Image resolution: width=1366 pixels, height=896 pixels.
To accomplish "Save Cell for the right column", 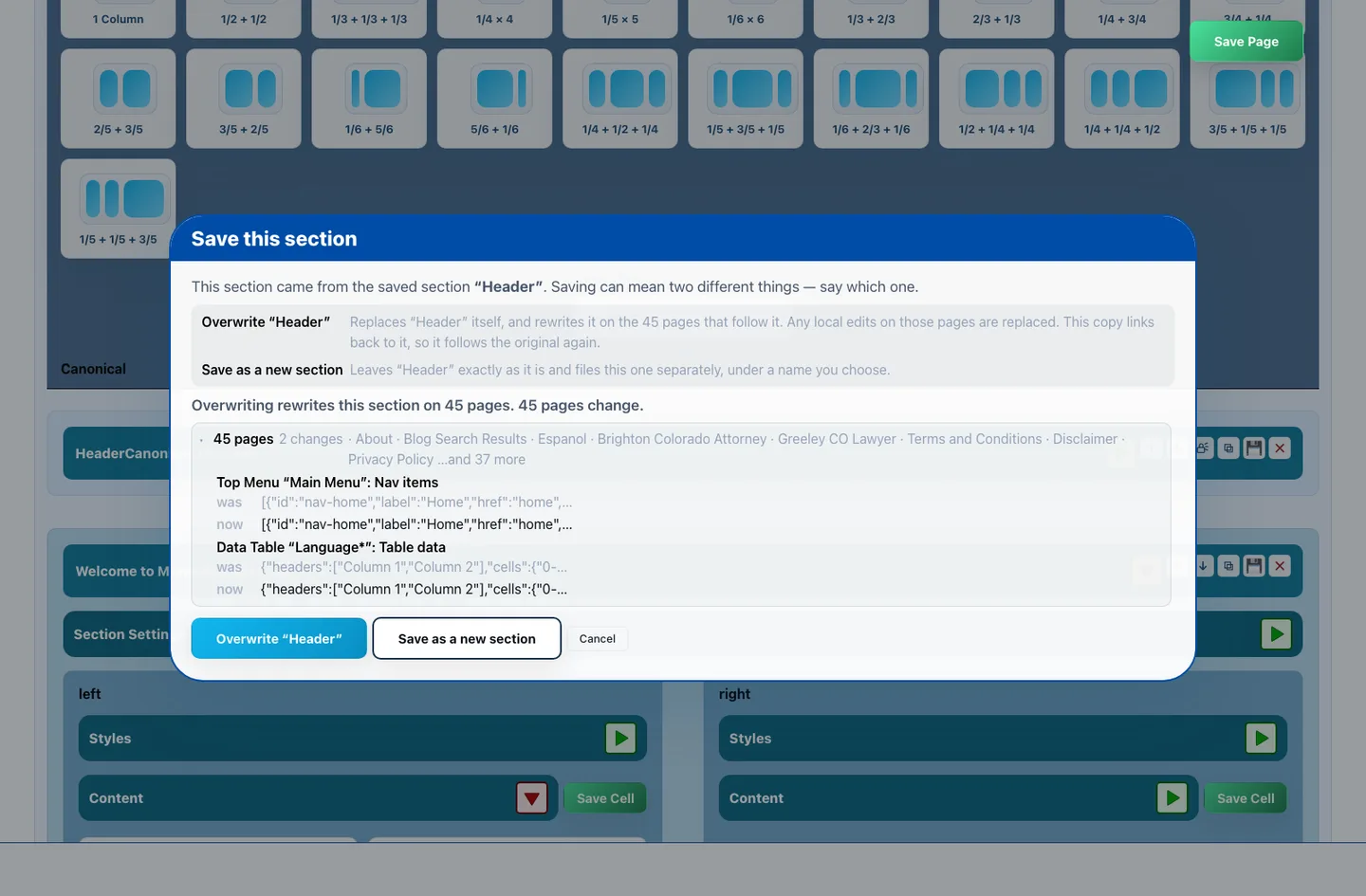I will (x=1246, y=798).
